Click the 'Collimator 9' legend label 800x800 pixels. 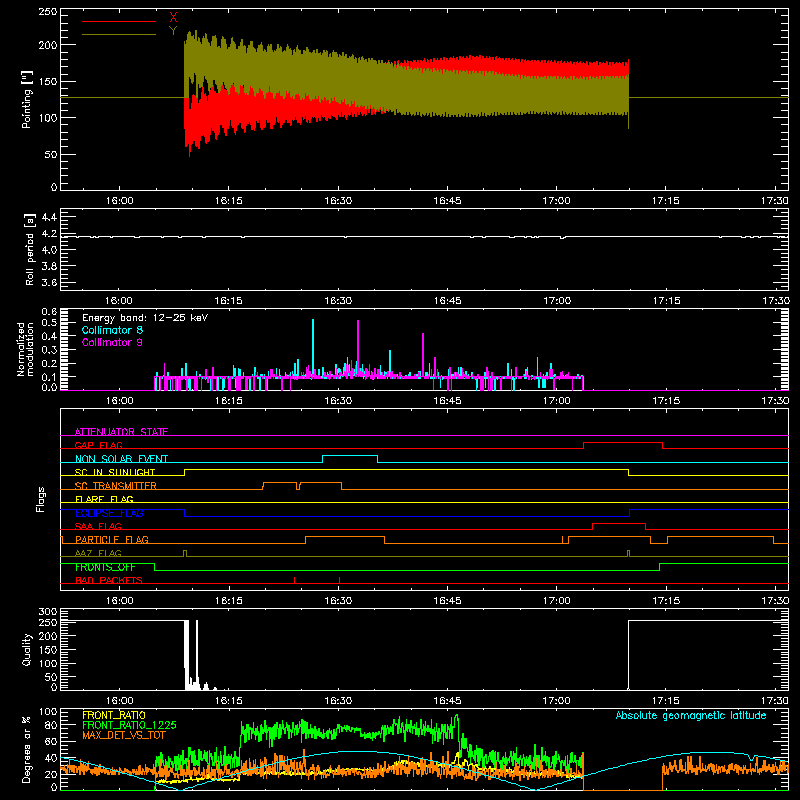click(112, 342)
